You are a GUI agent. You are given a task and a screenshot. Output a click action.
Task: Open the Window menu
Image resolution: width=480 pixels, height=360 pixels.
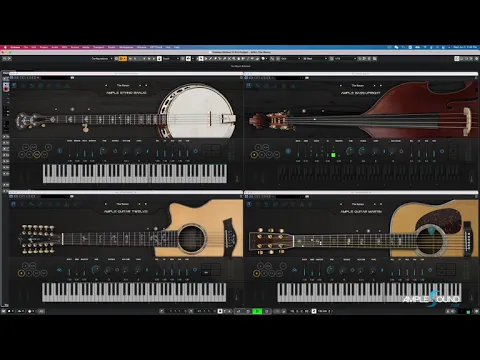tap(141, 47)
